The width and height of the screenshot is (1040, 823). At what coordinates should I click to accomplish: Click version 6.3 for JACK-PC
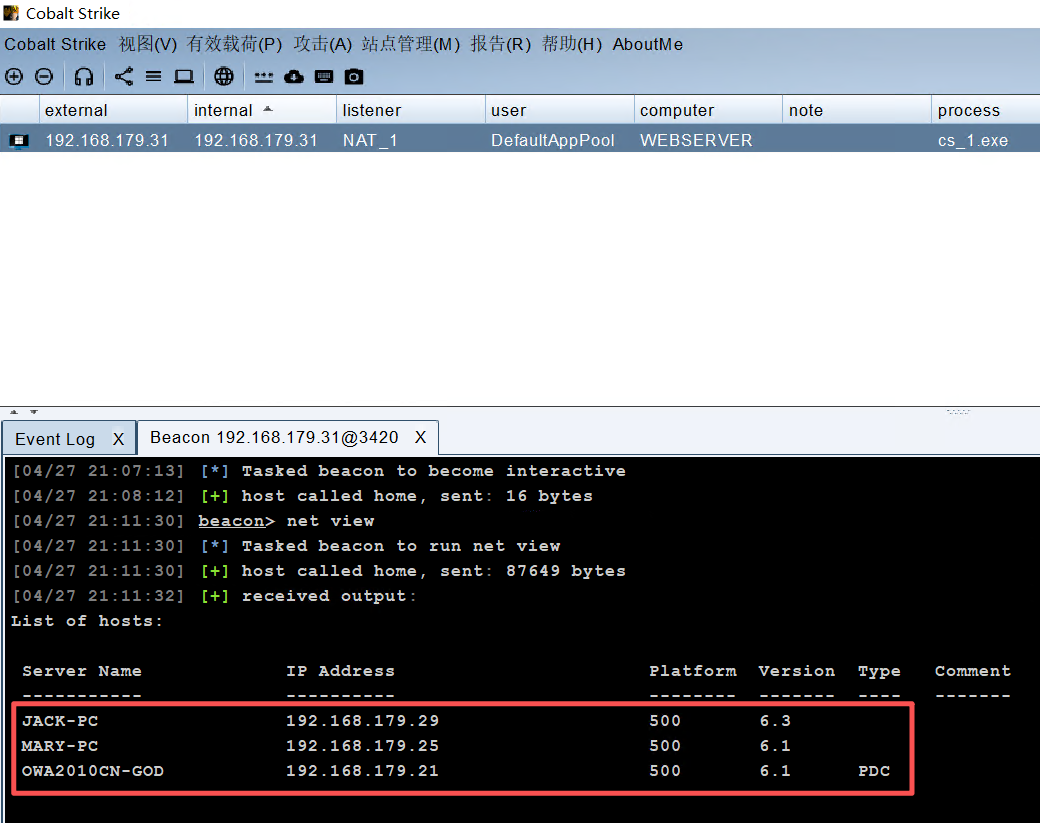coord(775,721)
